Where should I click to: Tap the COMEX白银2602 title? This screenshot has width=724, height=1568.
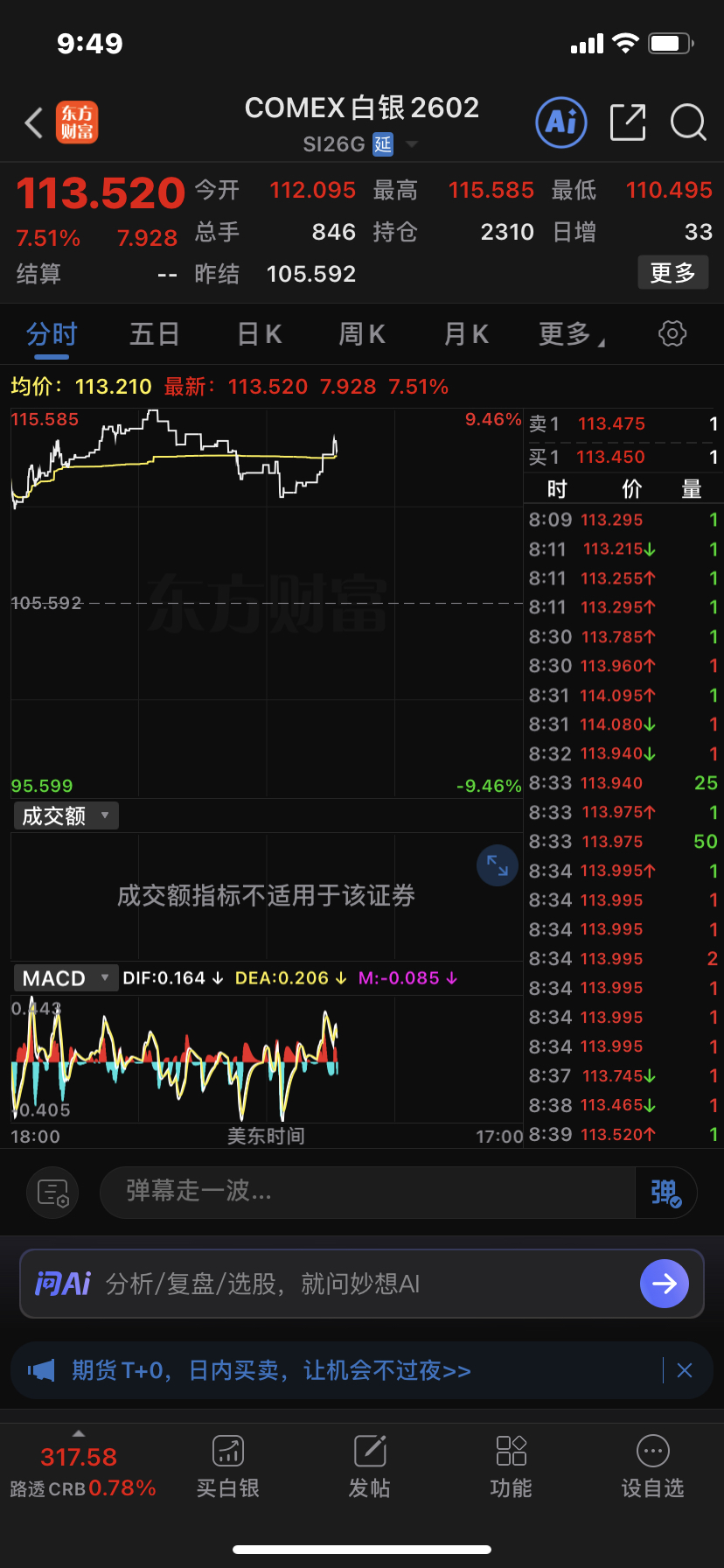[362, 108]
